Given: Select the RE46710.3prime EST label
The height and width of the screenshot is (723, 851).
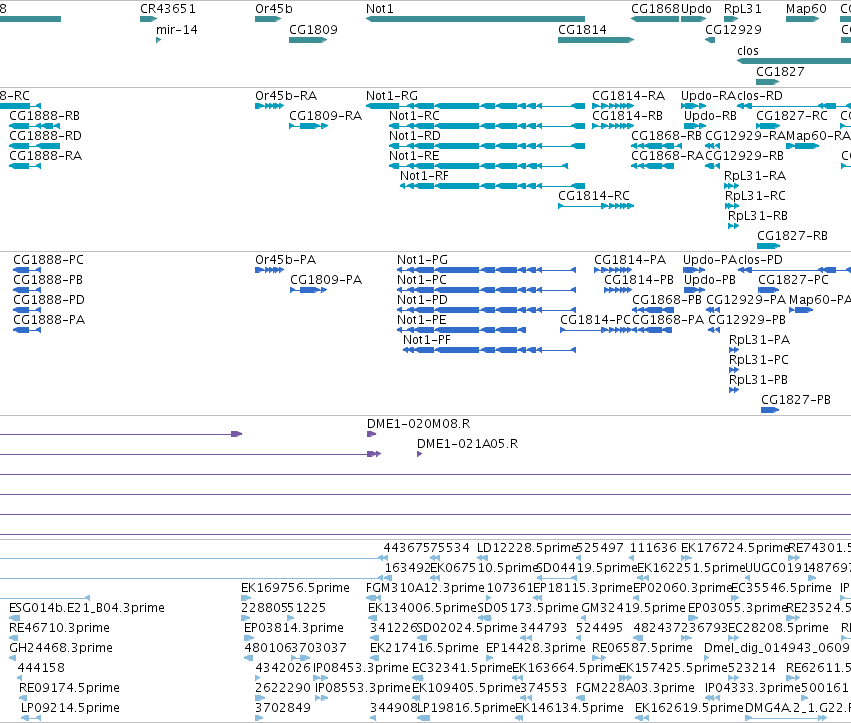Looking at the screenshot, I should click(59, 627).
